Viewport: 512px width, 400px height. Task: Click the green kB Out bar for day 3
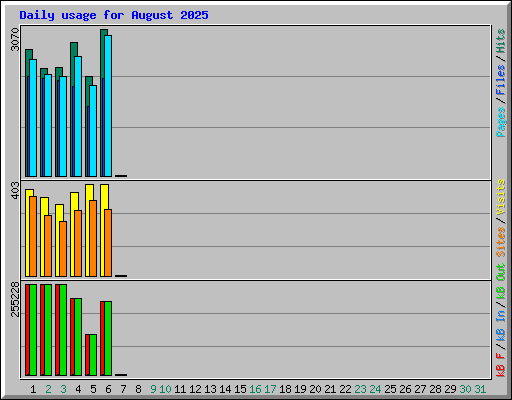click(63, 330)
